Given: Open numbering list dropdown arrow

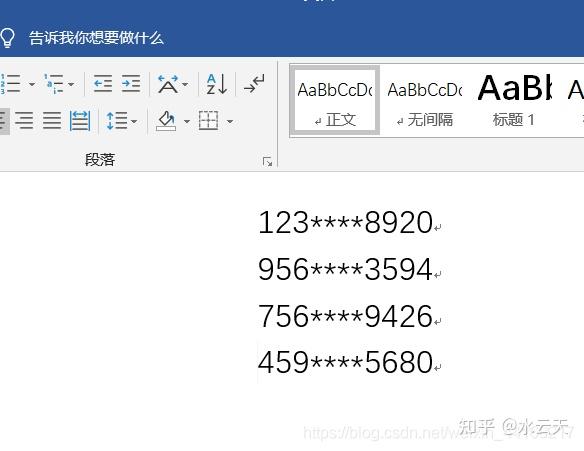Looking at the screenshot, I should pyautogui.click(x=32, y=85).
